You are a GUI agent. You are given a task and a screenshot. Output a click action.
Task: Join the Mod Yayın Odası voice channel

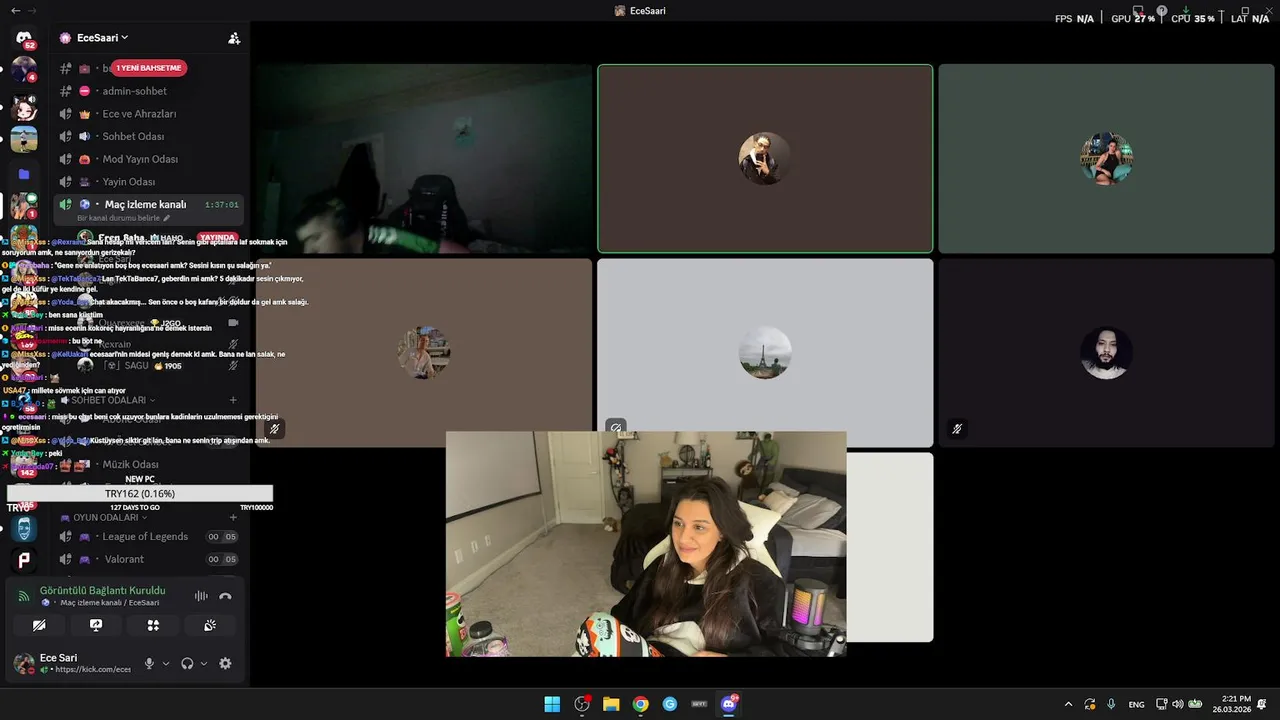tap(150, 159)
